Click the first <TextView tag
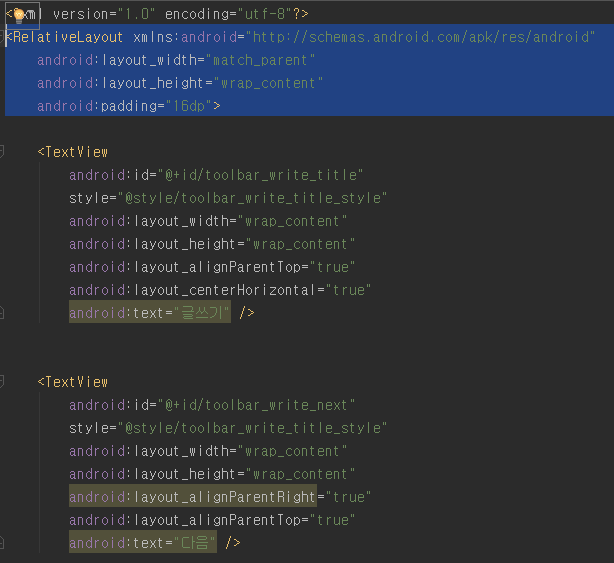 coord(72,152)
